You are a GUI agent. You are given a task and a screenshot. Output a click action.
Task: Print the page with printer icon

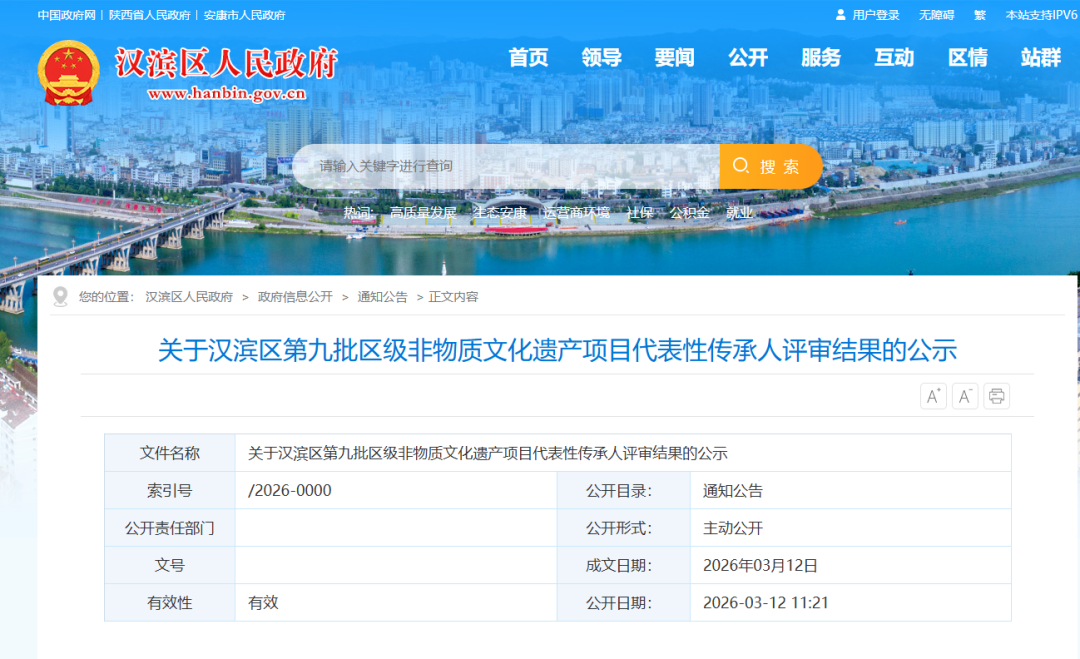tap(996, 396)
